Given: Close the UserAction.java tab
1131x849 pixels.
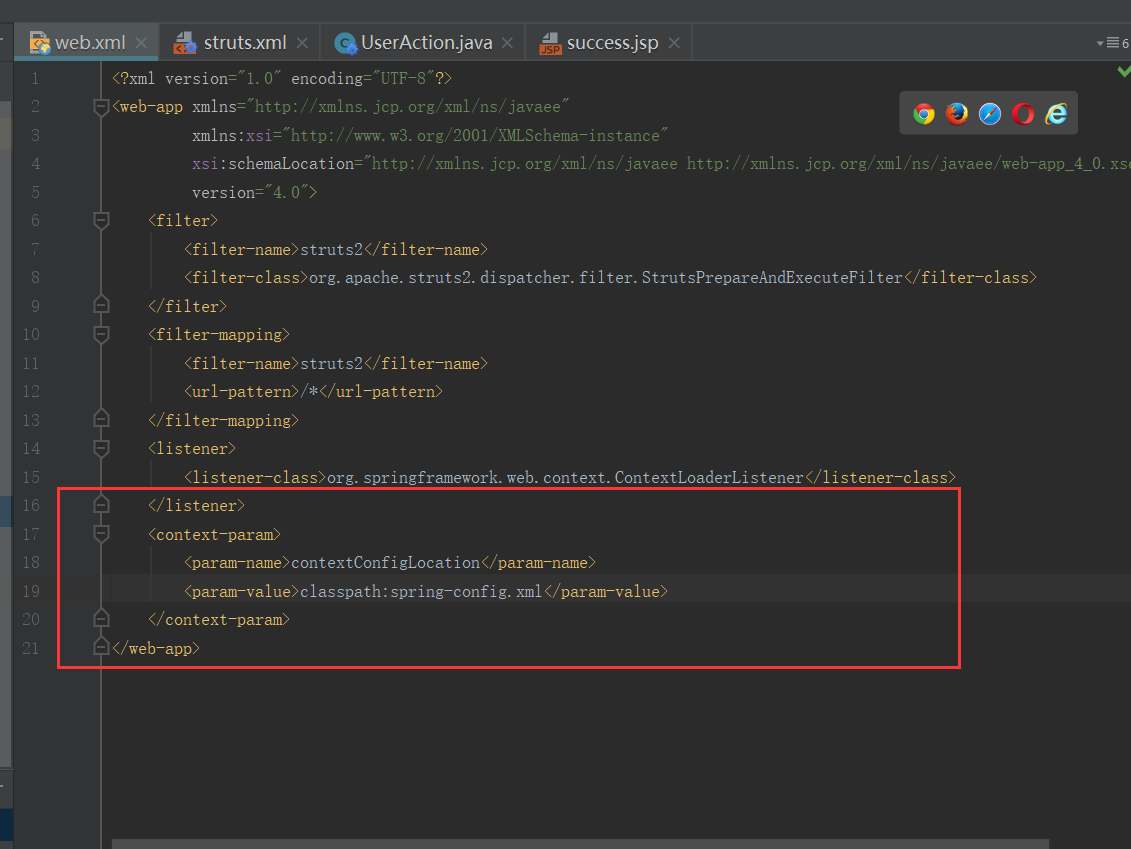Looking at the screenshot, I should [508, 43].
